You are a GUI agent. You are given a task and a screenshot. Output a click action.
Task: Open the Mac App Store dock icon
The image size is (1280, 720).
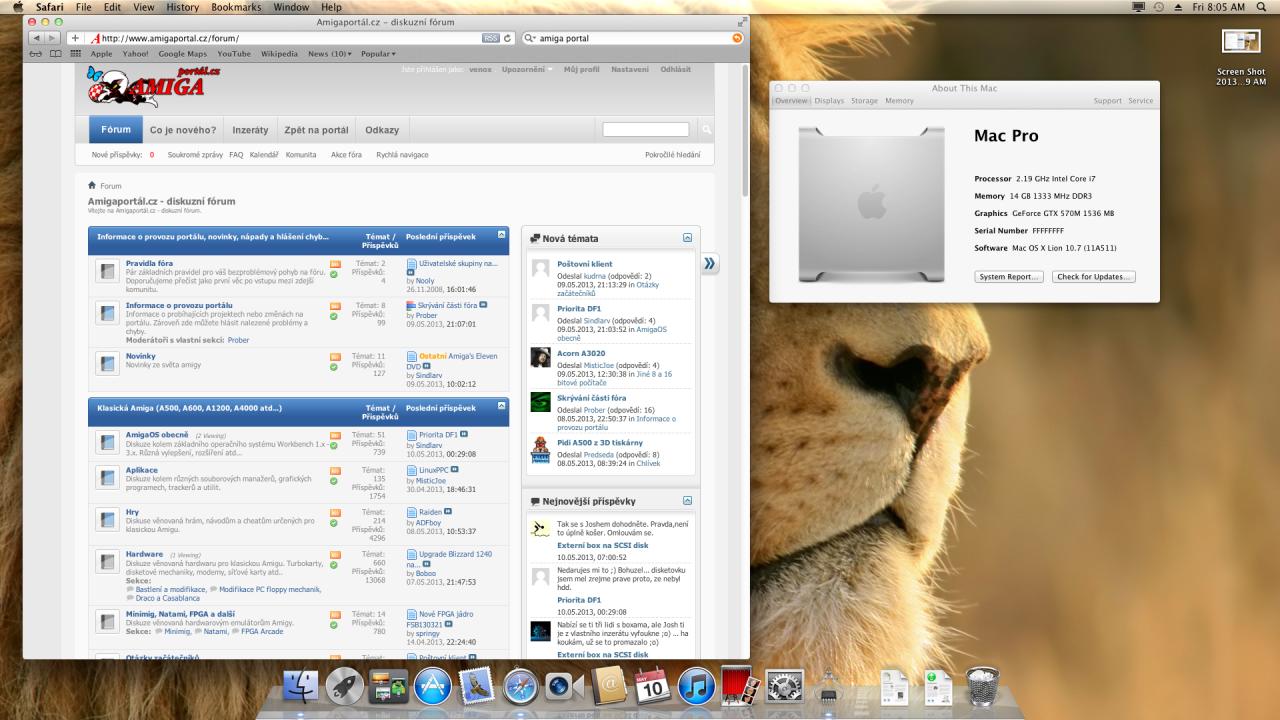pos(433,687)
